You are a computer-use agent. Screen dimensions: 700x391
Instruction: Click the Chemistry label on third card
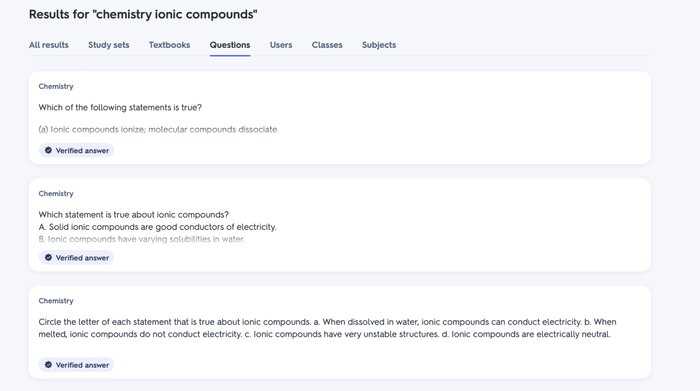coord(56,300)
